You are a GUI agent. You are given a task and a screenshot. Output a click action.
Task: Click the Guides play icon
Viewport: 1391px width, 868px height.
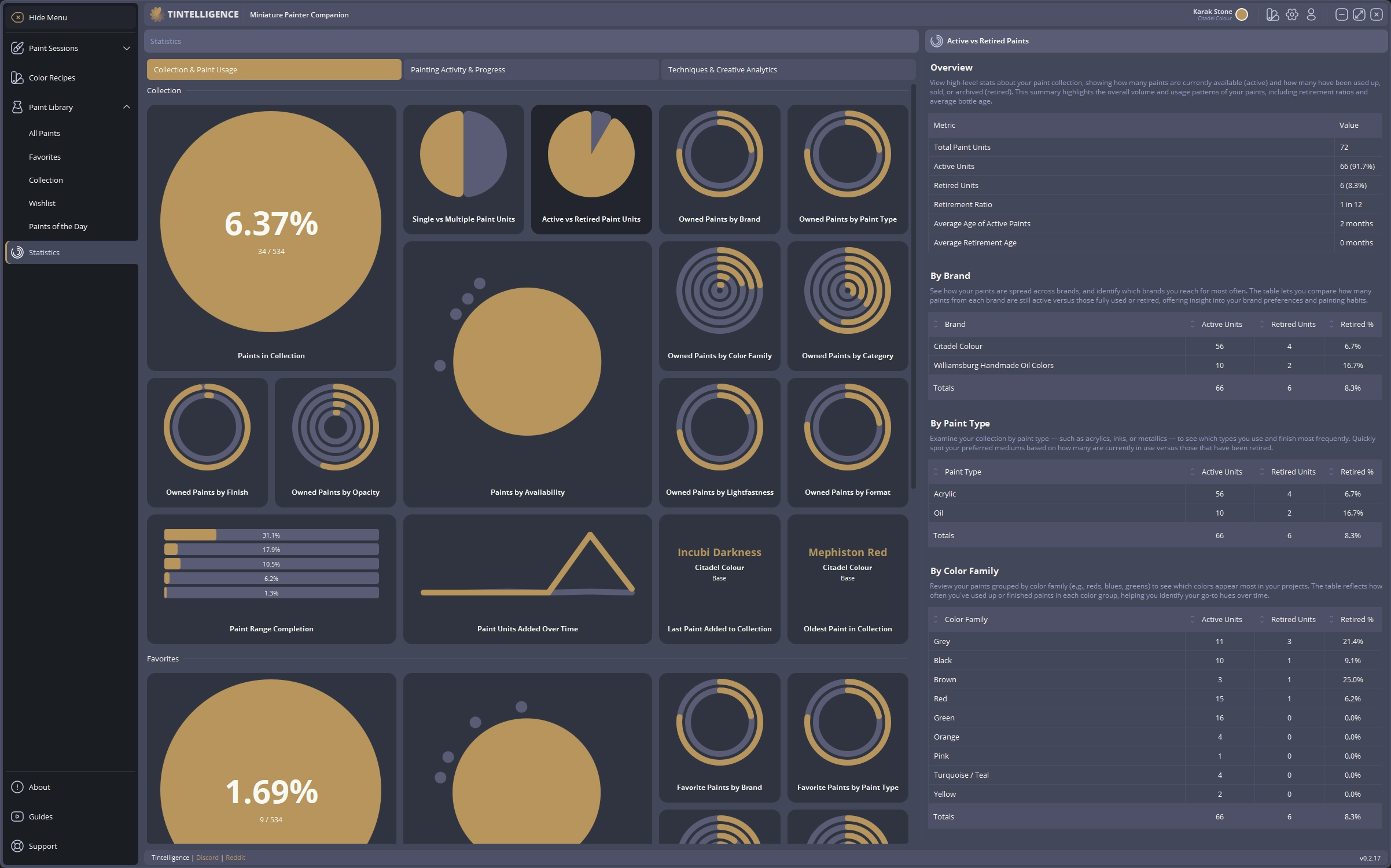(17, 816)
